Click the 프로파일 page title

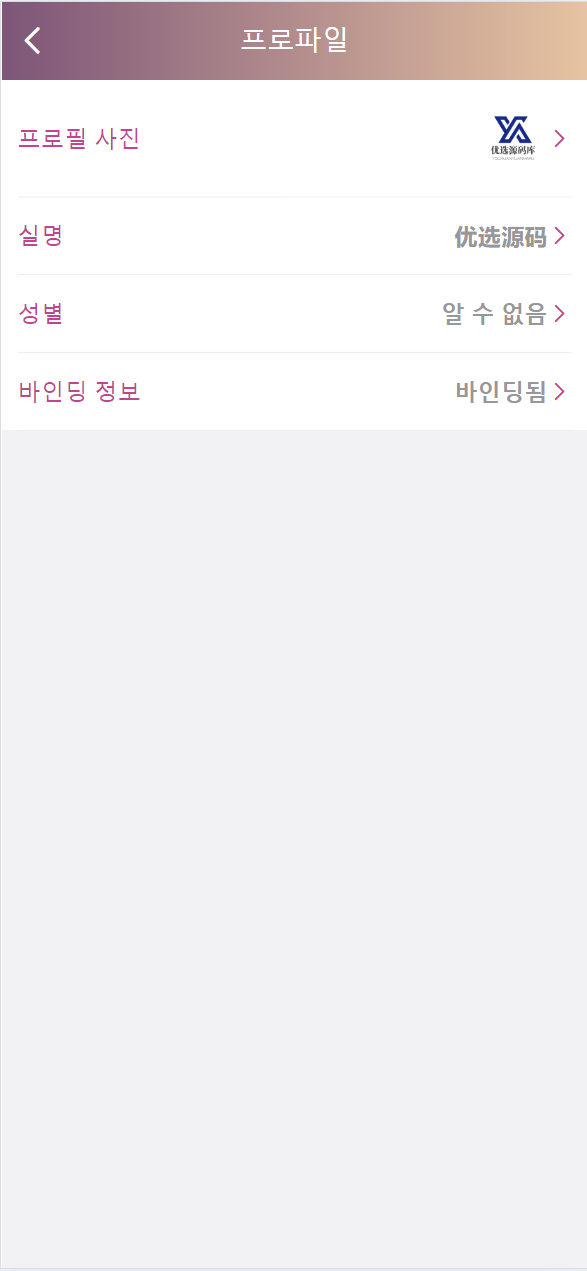(294, 40)
